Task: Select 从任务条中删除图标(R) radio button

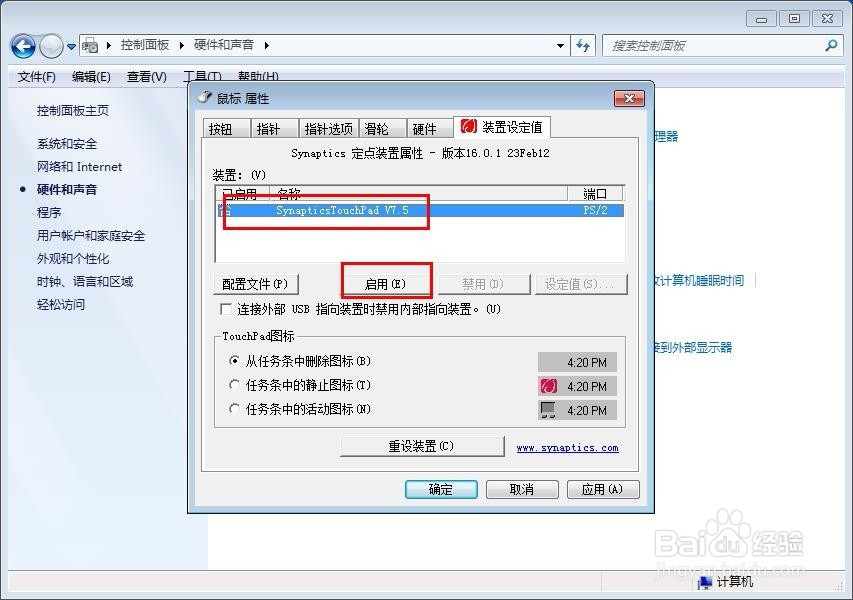Action: 234,361
